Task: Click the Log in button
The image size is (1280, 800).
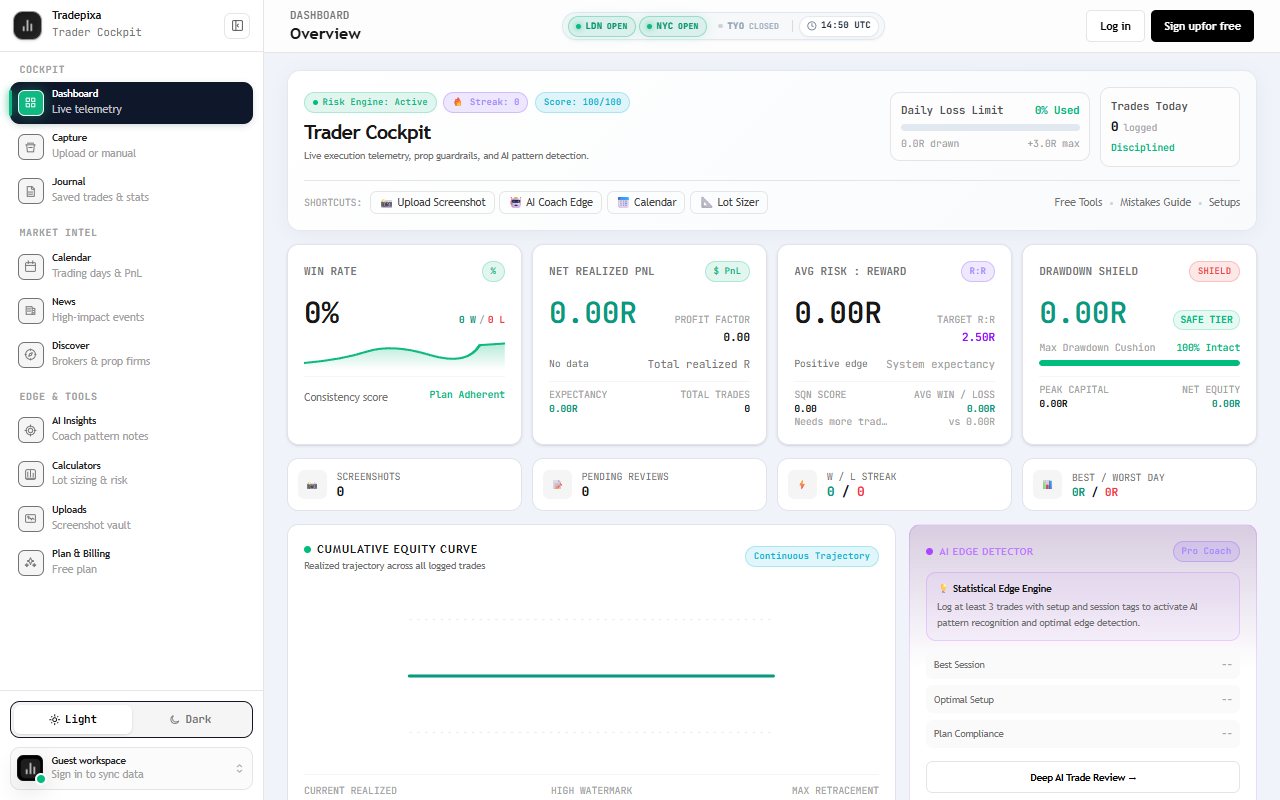Action: point(1115,26)
